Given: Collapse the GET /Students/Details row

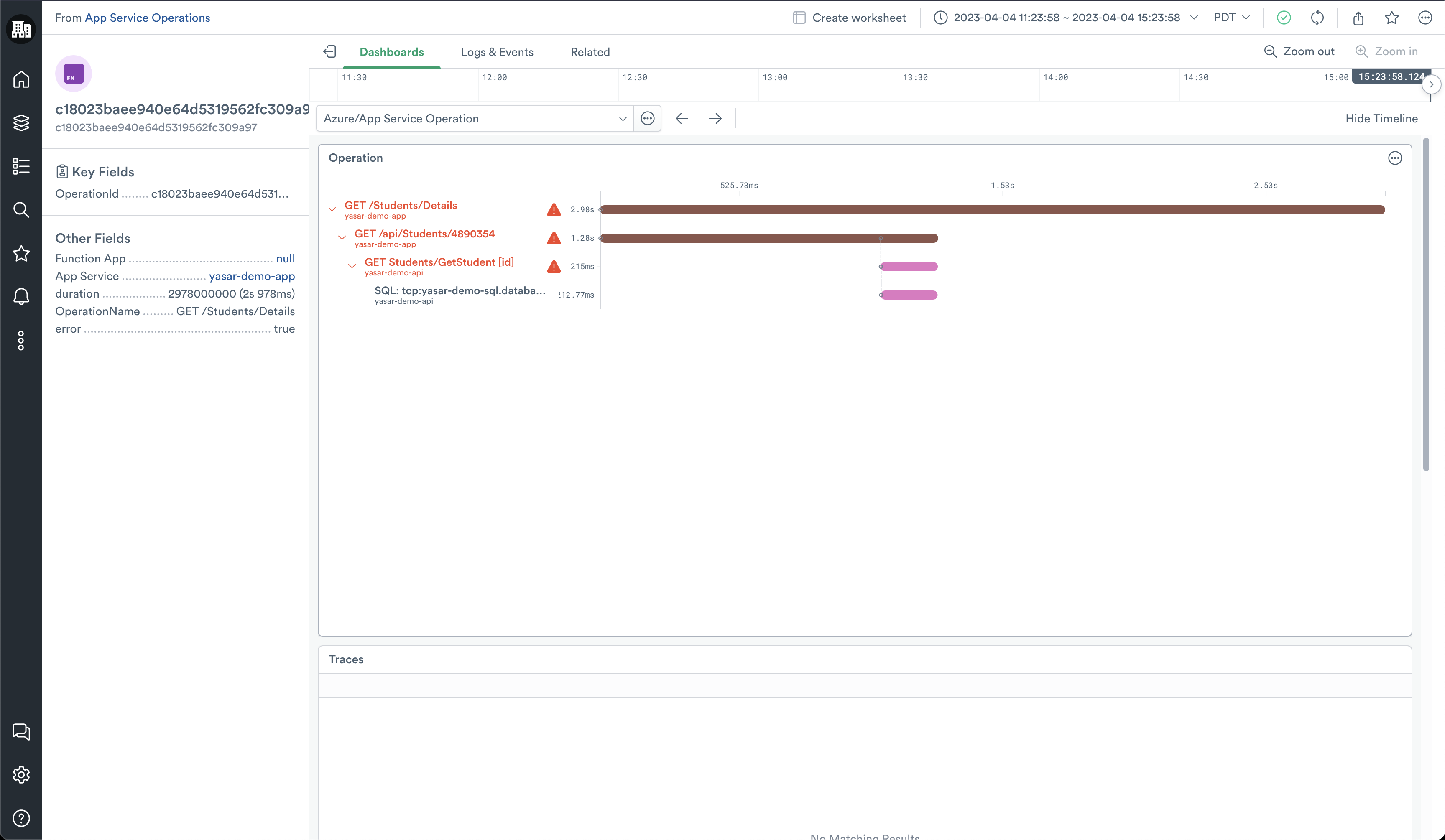Looking at the screenshot, I should click(332, 209).
